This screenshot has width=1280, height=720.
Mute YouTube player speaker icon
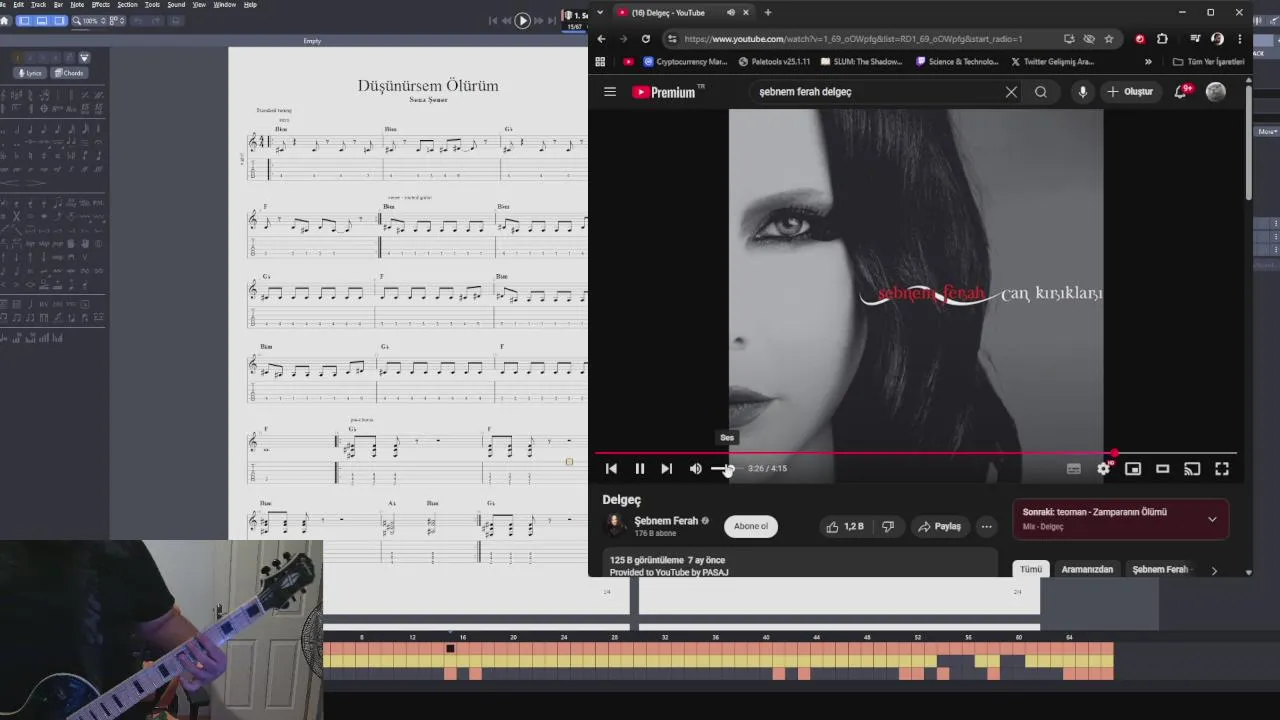[696, 468]
